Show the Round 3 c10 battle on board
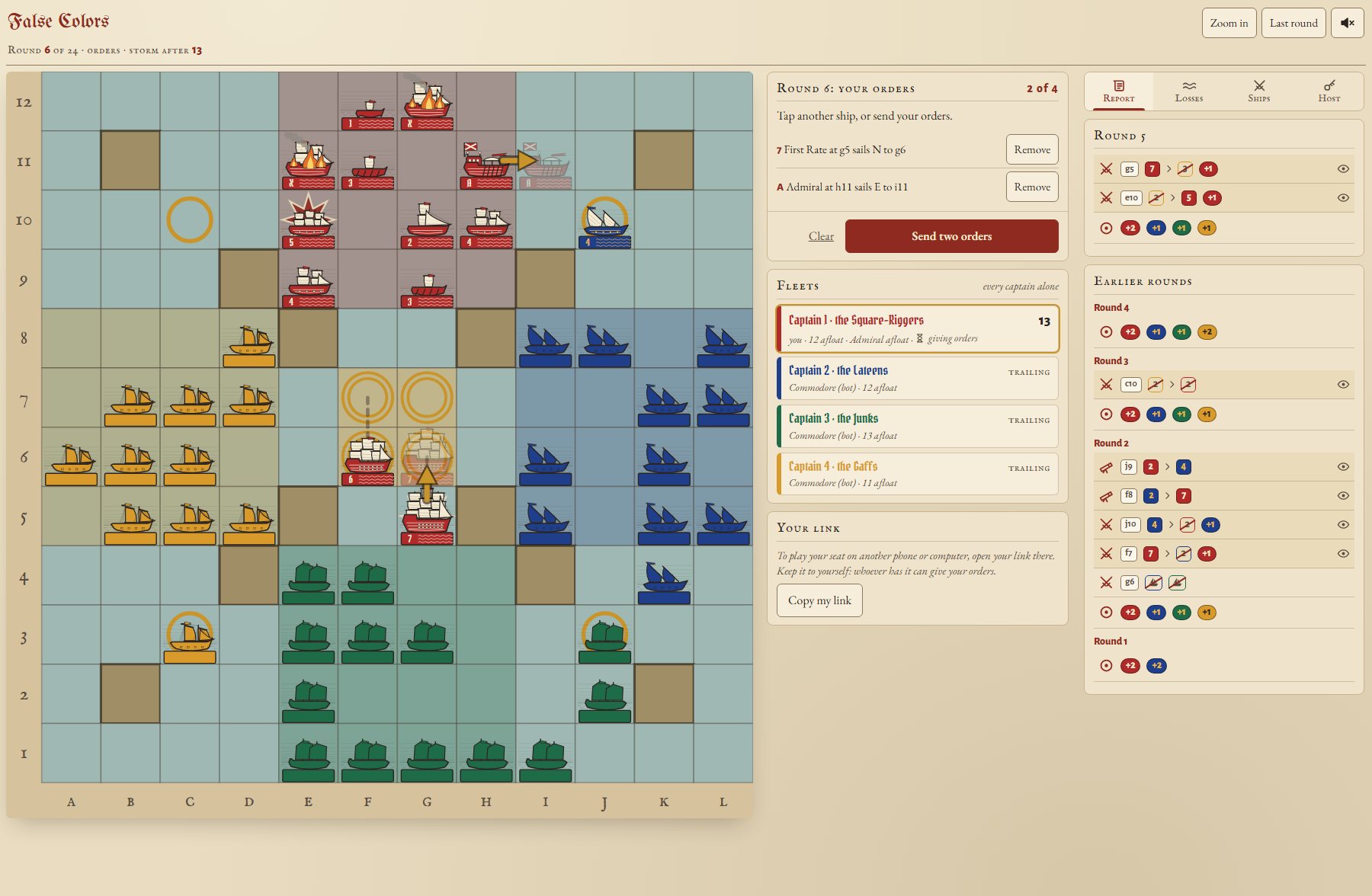 click(x=1343, y=385)
